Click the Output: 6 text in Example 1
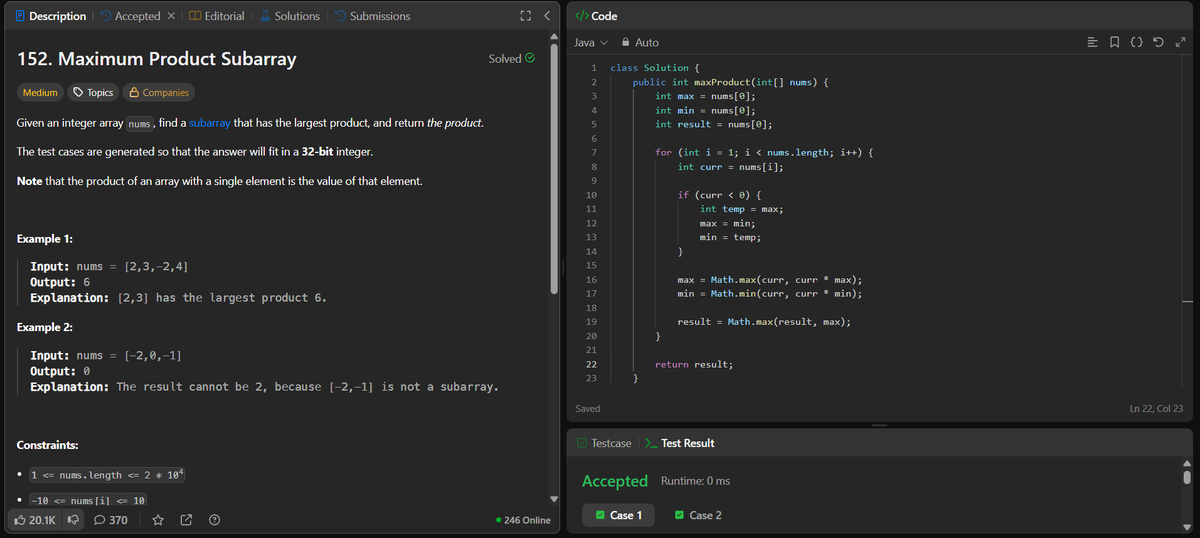 point(61,282)
